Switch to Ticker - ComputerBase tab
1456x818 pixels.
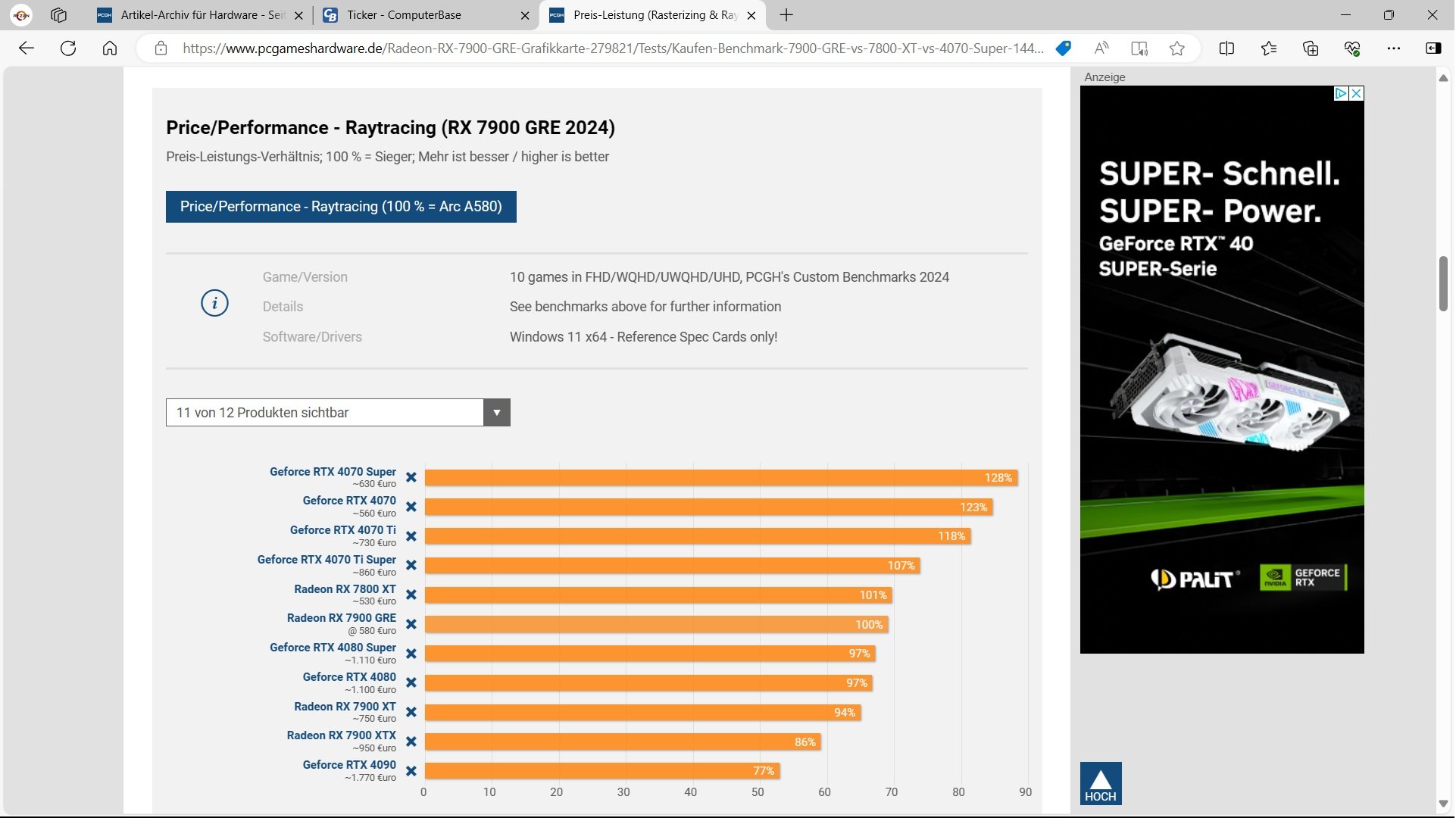click(404, 15)
